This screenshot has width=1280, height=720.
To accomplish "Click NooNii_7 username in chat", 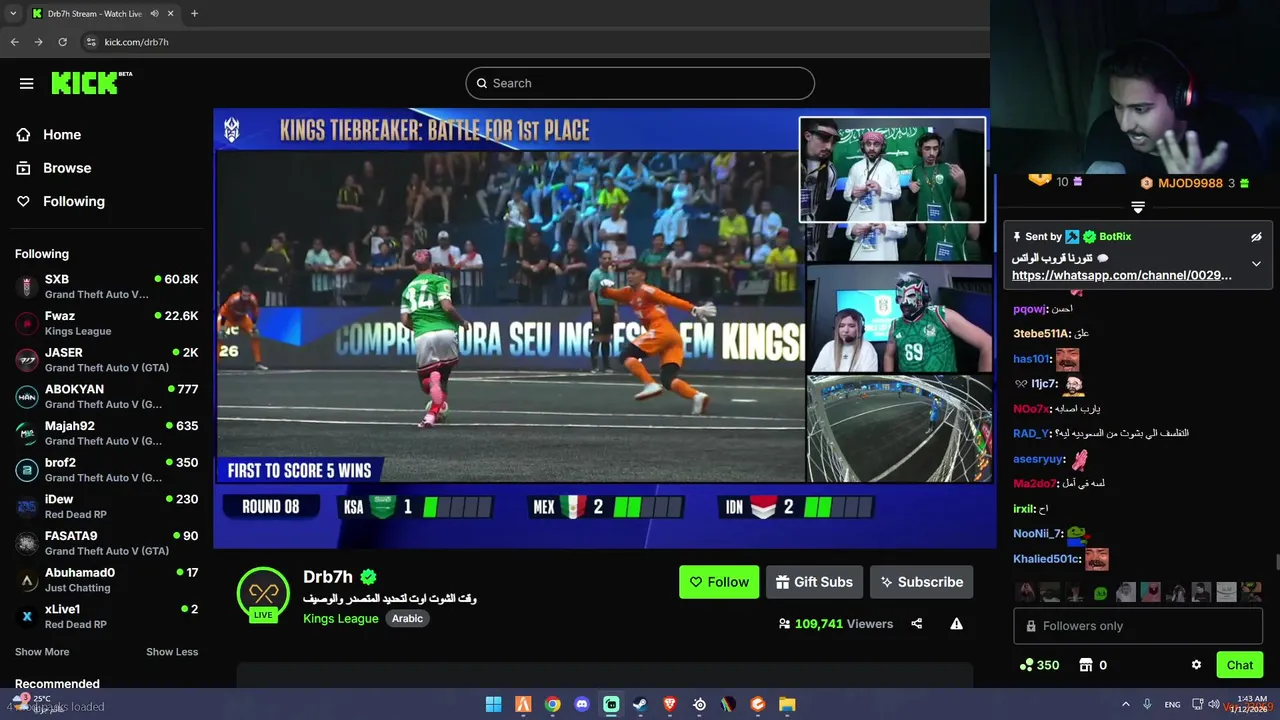I will pos(1037,534).
